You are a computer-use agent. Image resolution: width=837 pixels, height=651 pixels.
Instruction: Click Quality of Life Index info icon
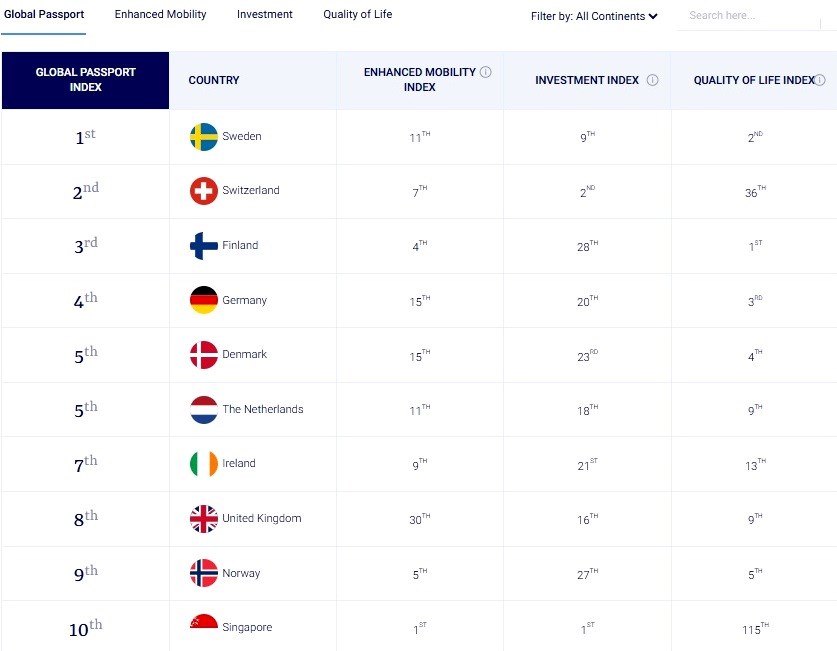(x=820, y=80)
